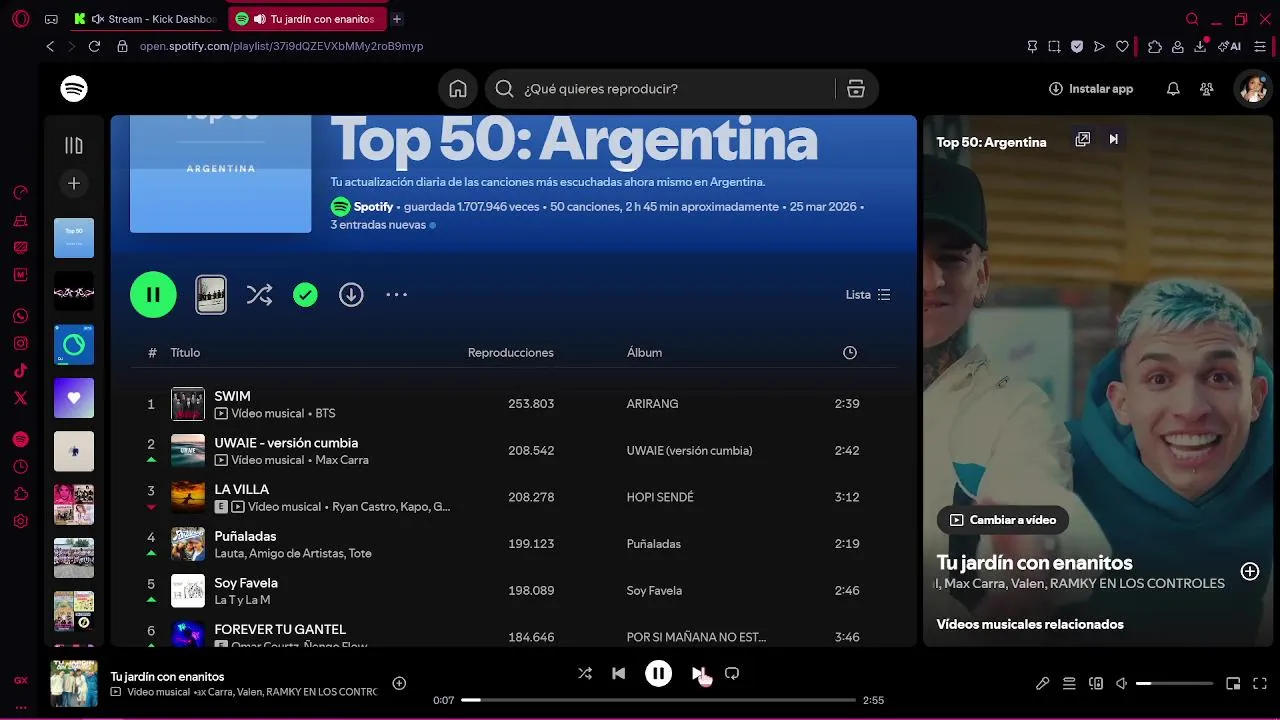Toggle shuffle in the player bar

tap(585, 674)
